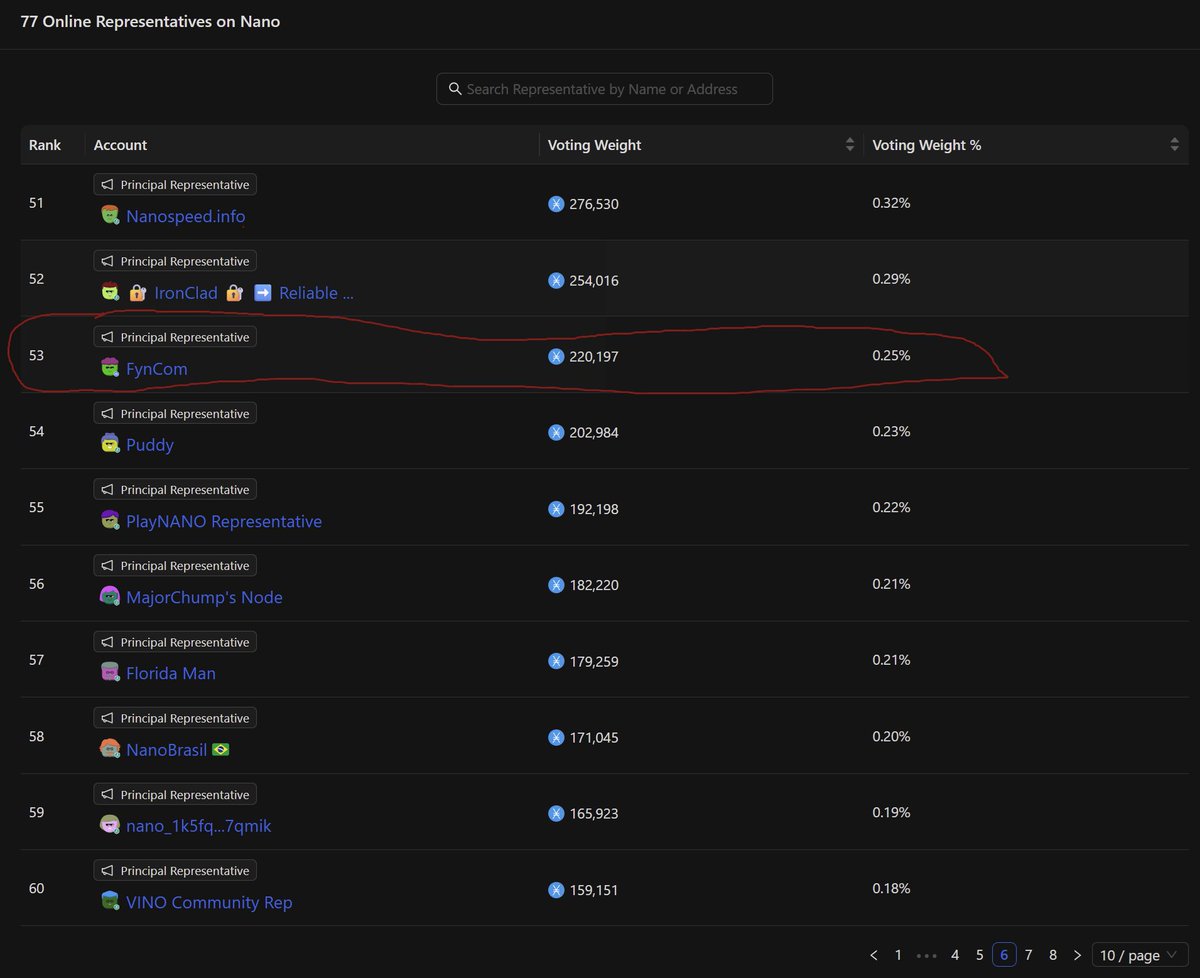Click the Nano currency icon beside 202,984
1200x978 pixels.
point(557,432)
